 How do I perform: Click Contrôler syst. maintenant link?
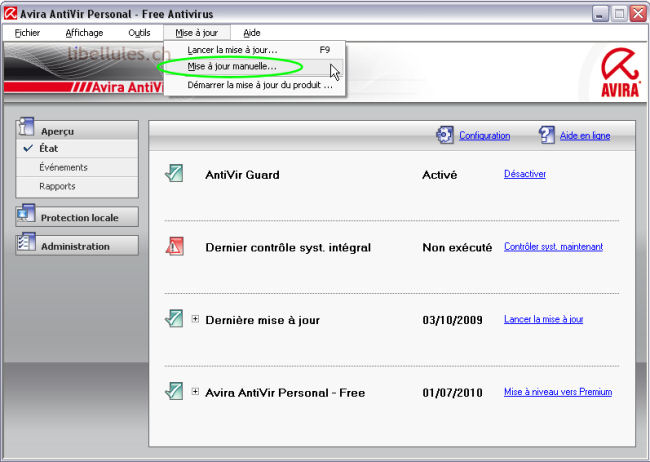(x=553, y=247)
